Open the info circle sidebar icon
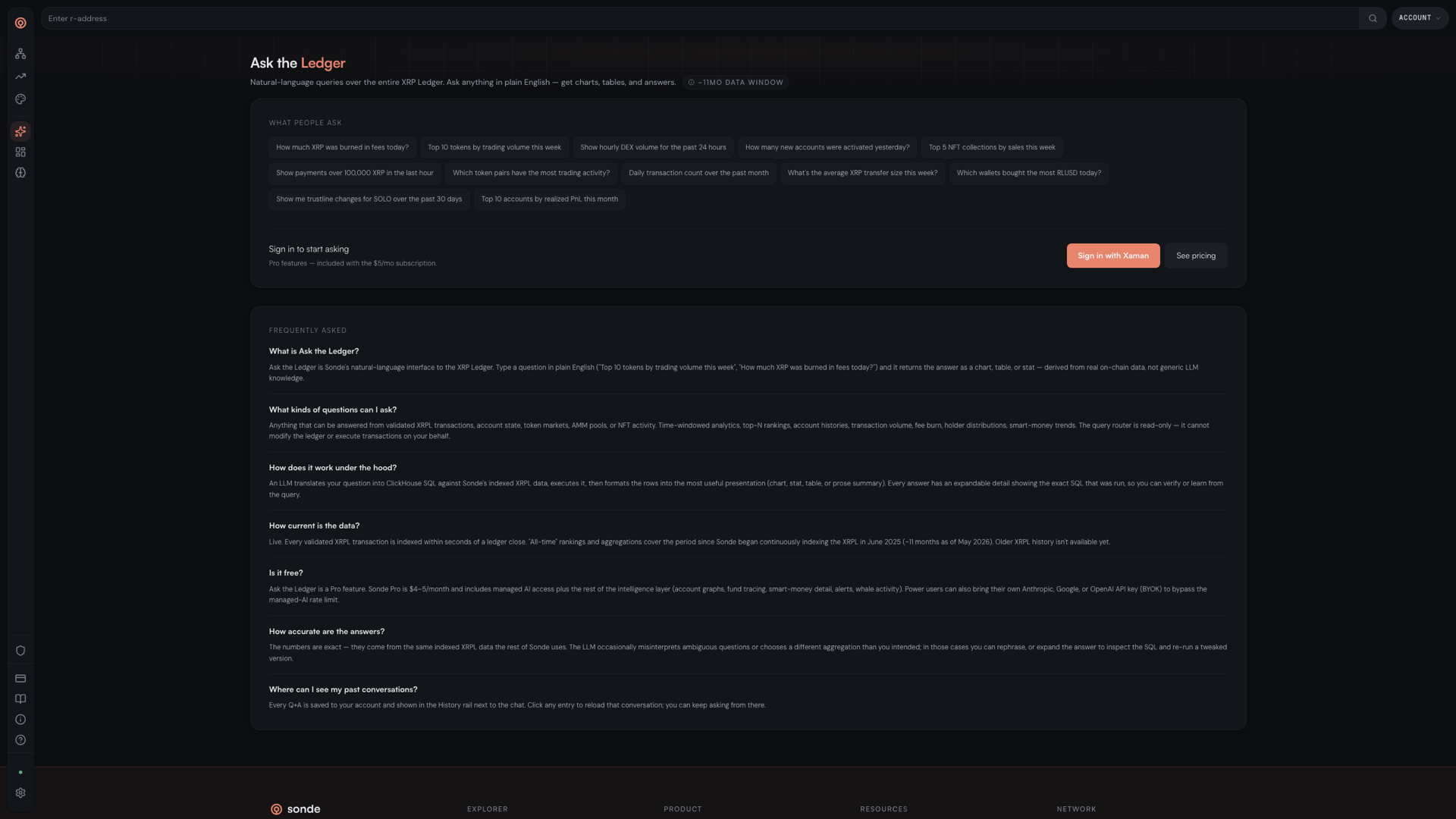 20,720
